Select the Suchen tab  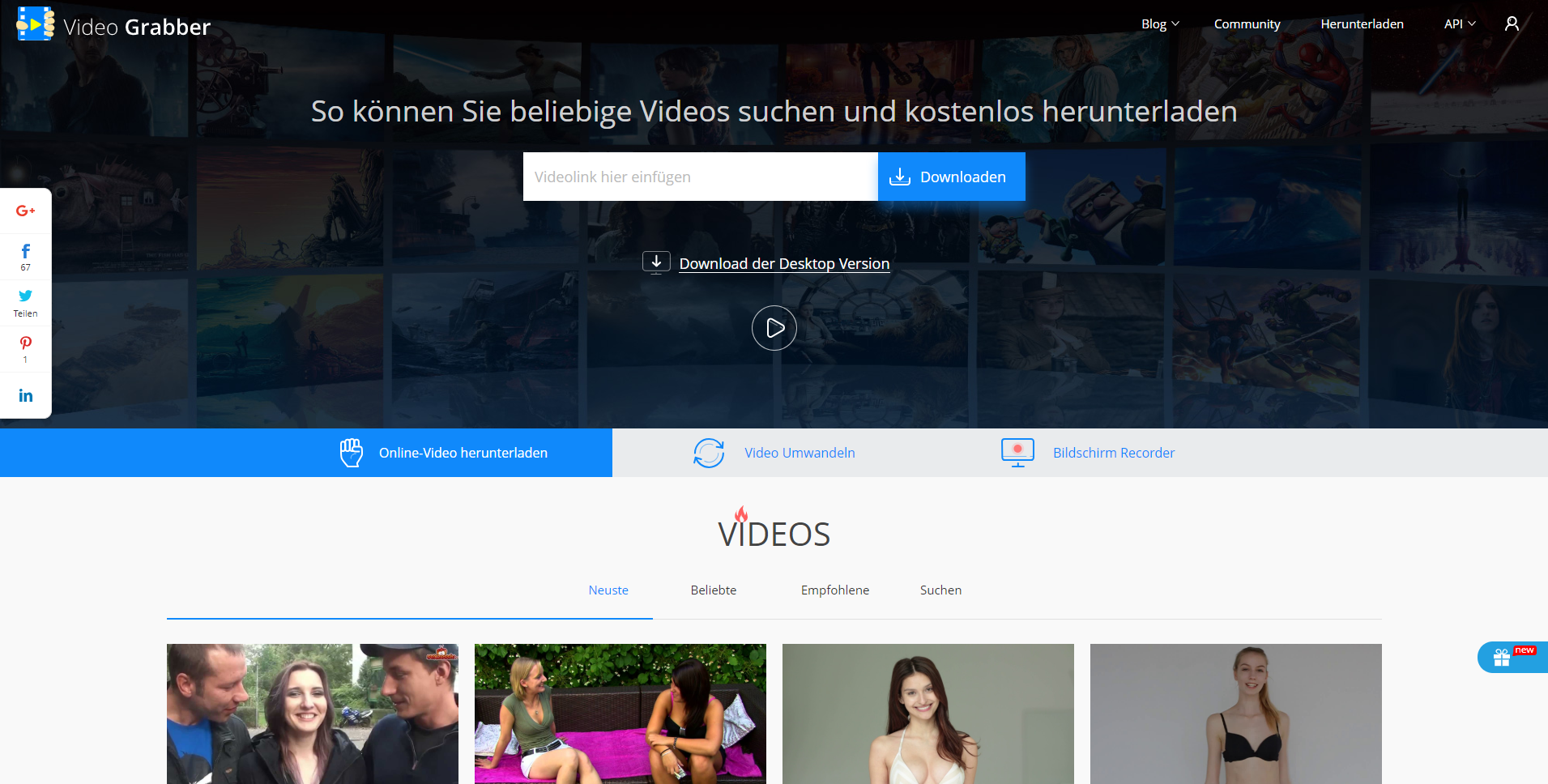(x=940, y=590)
